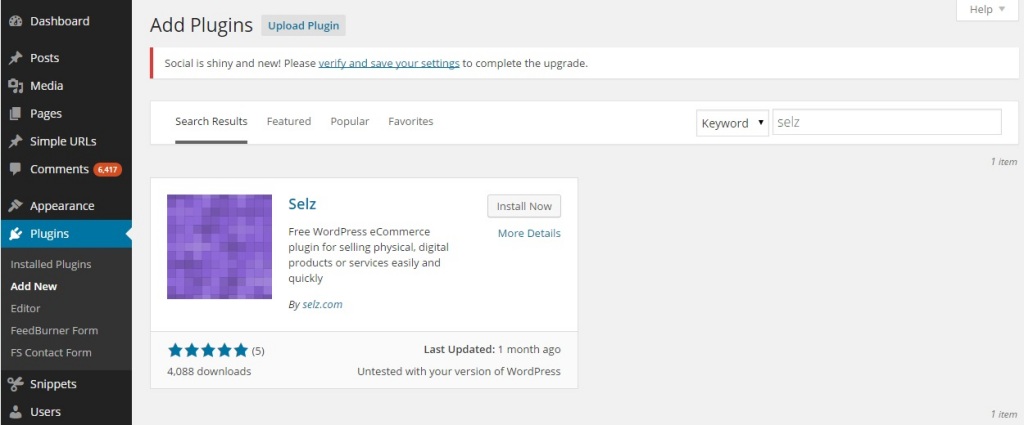This screenshot has height=425, width=1024.
Task: Open the Dashboard gauge icon
Action: pyautogui.click(x=16, y=21)
